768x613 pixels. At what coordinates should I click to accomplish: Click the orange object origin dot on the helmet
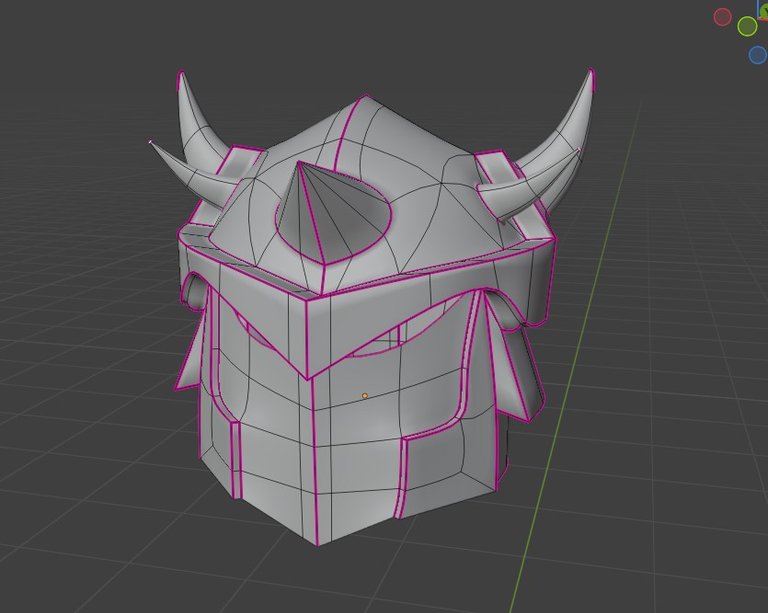(x=364, y=396)
